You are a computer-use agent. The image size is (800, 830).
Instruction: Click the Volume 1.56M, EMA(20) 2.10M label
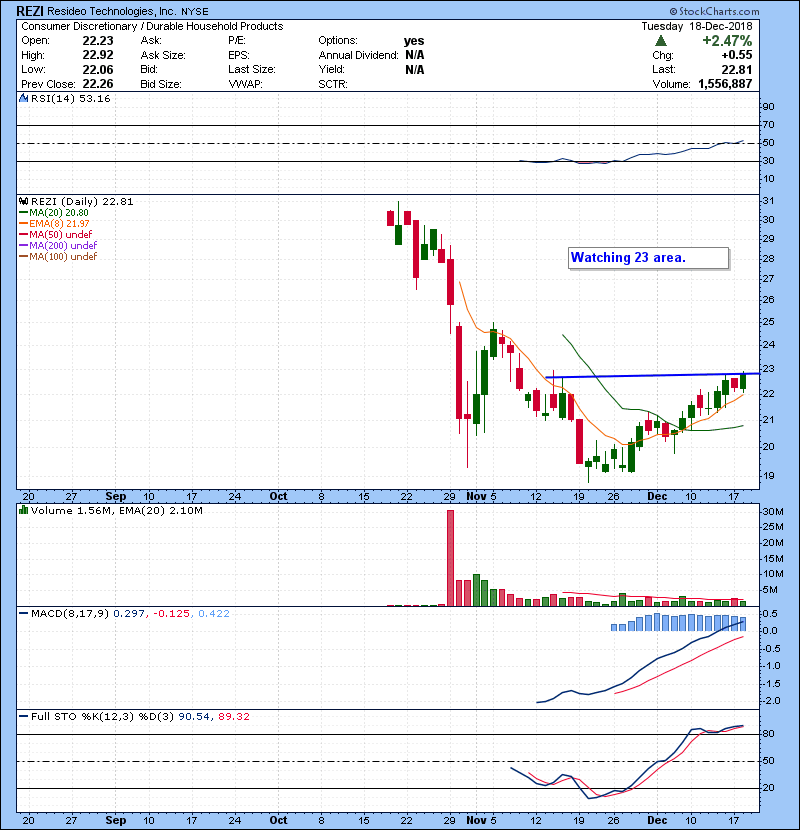click(116, 510)
